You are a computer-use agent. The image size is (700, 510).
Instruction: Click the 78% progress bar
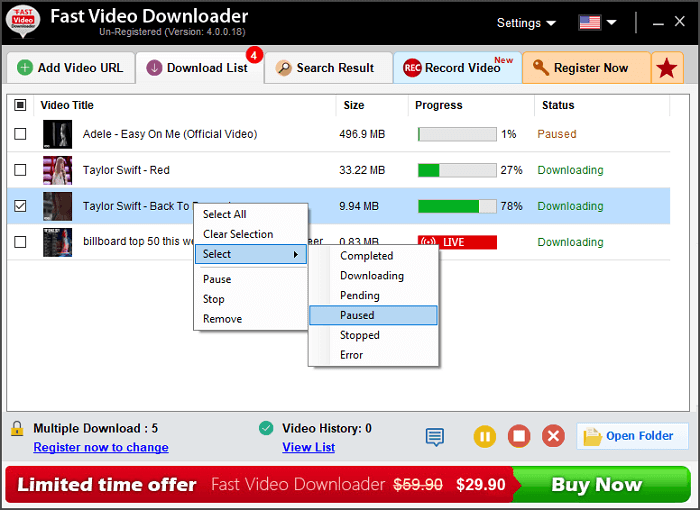(x=457, y=206)
